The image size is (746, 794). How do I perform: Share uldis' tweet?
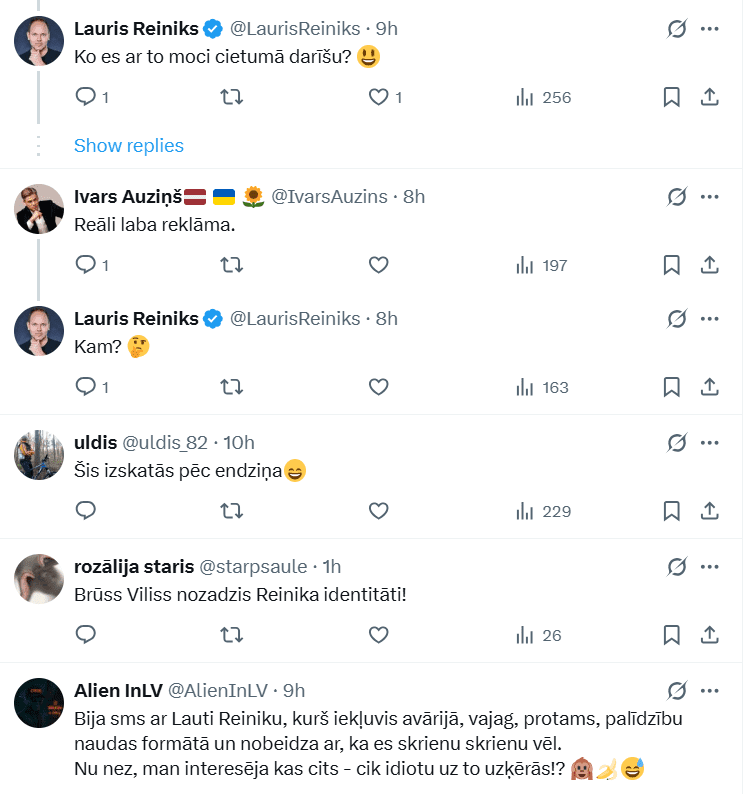pyautogui.click(x=709, y=511)
